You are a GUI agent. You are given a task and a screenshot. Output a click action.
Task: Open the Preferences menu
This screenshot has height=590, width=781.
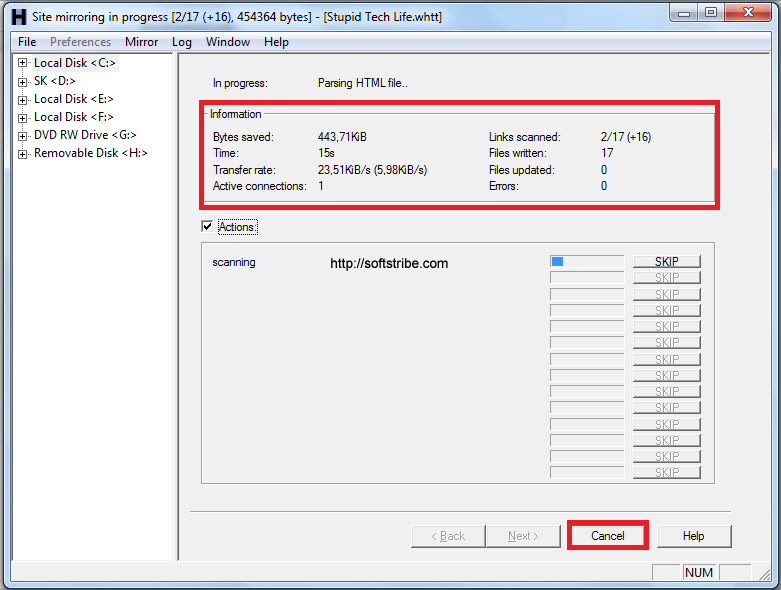pyautogui.click(x=80, y=42)
